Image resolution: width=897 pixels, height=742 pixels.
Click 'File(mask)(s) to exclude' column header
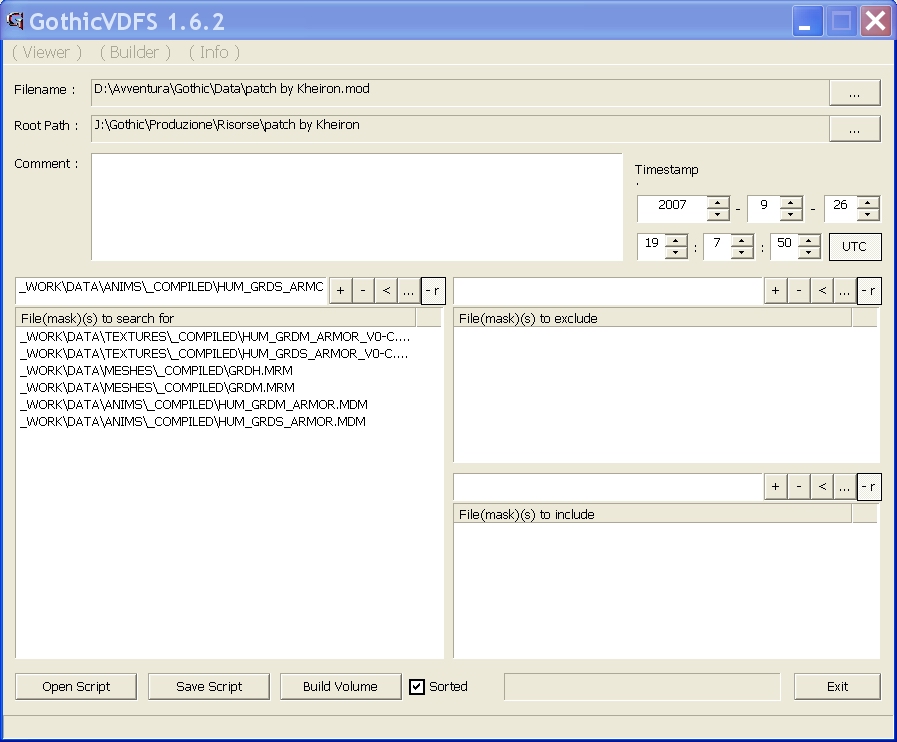pyautogui.click(x=653, y=318)
